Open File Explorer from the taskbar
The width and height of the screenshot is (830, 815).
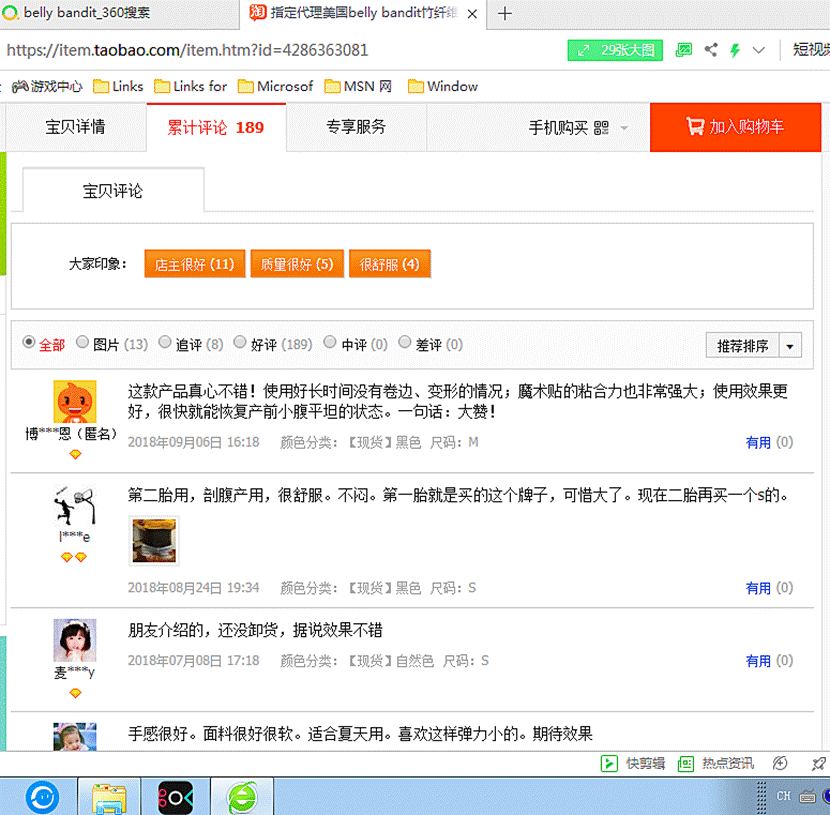tap(109, 797)
